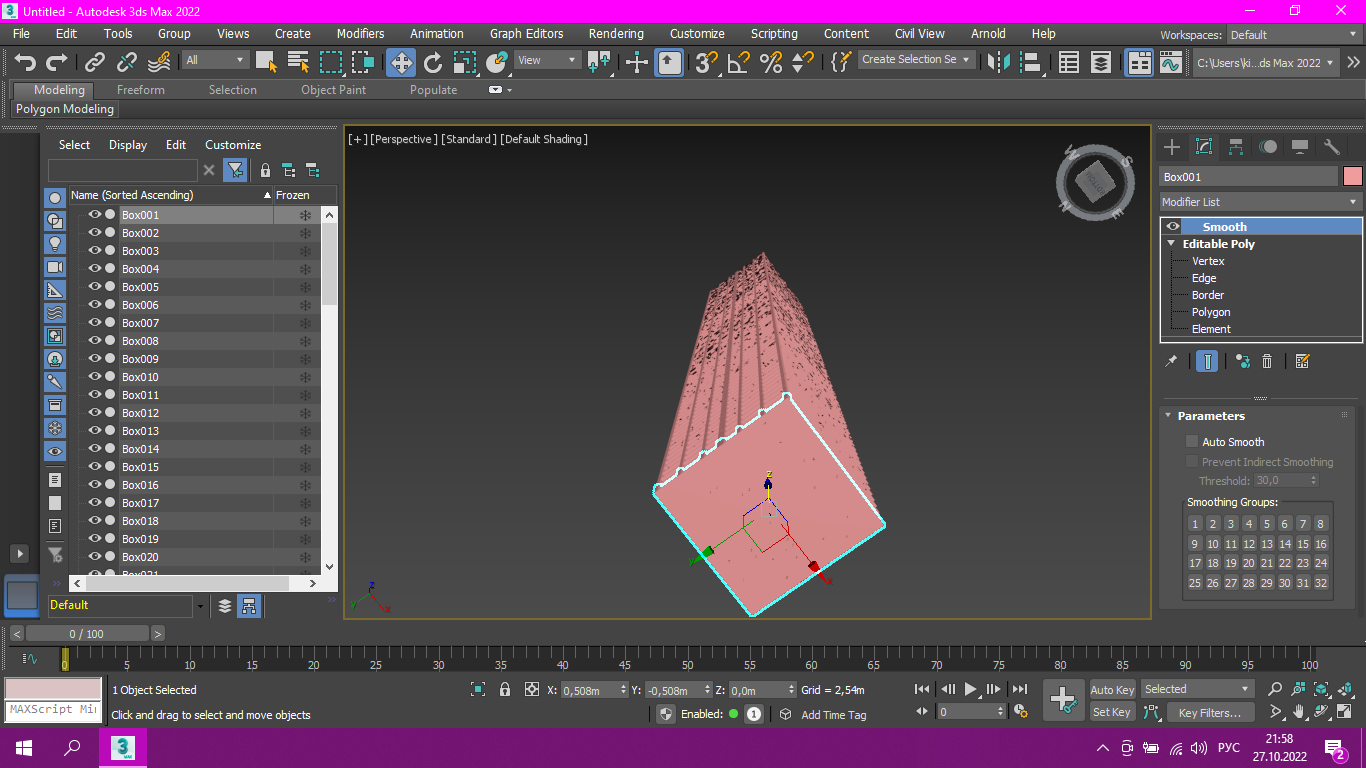Collapse the Editable Poly tree
Viewport: 1366px width, 768px height.
[1171, 244]
